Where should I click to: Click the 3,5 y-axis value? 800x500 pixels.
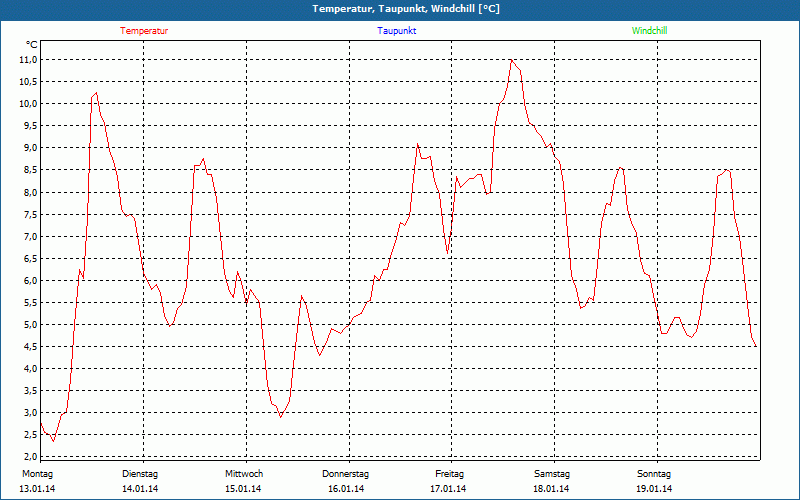(x=31, y=390)
